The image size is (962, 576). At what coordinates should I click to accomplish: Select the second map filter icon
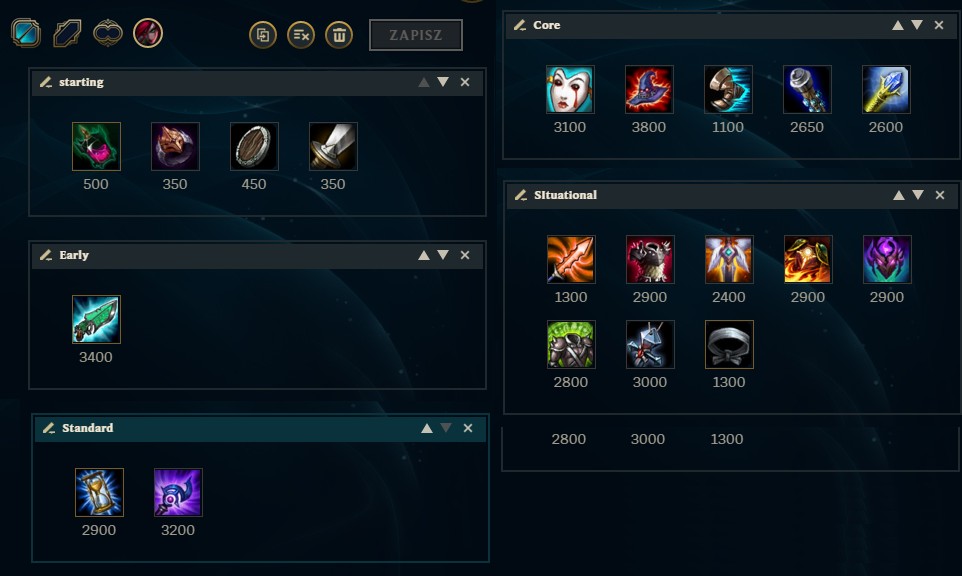(67, 33)
